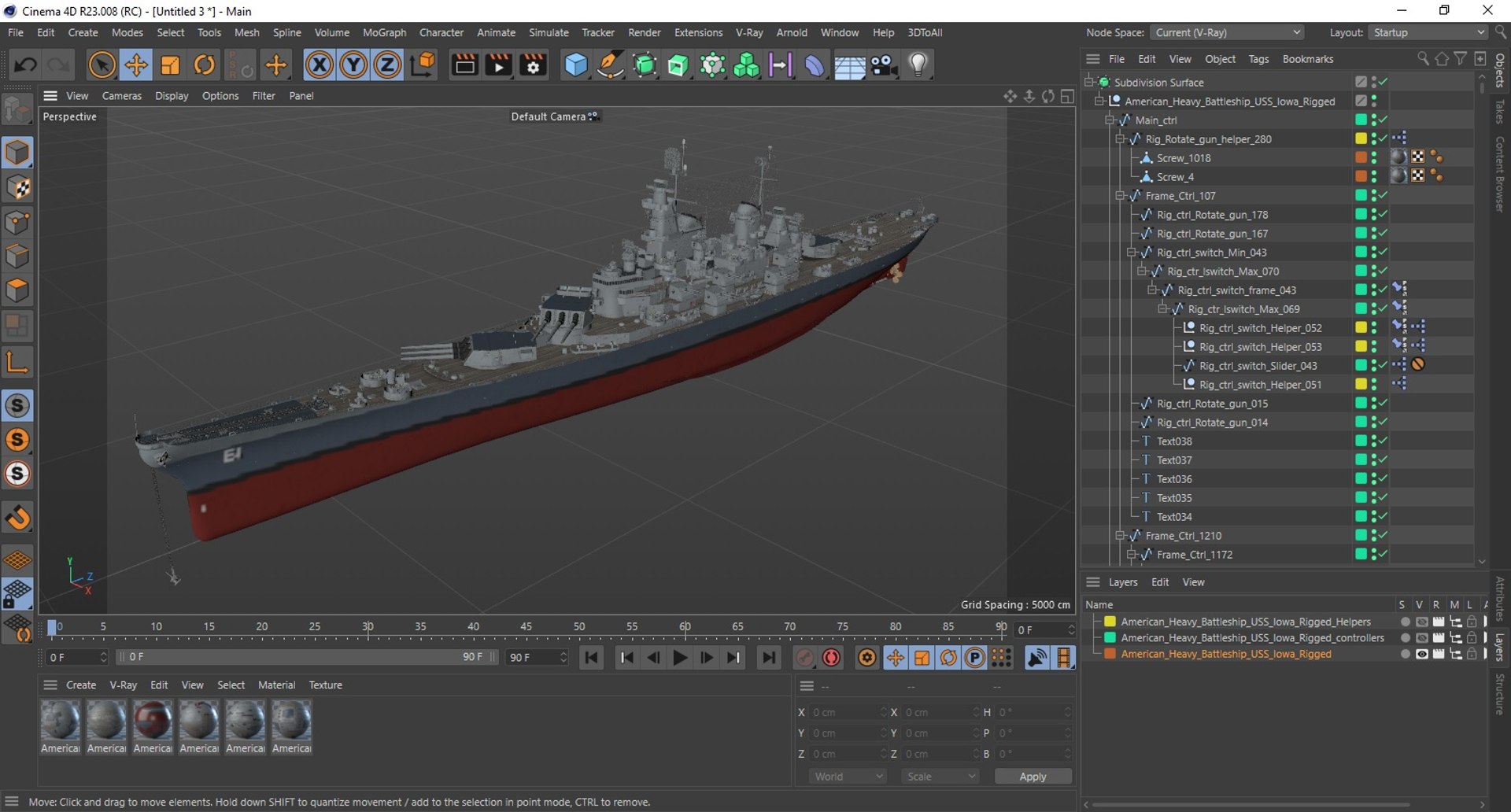1511x812 pixels.
Task: Go to end of animation
Action: [769, 658]
